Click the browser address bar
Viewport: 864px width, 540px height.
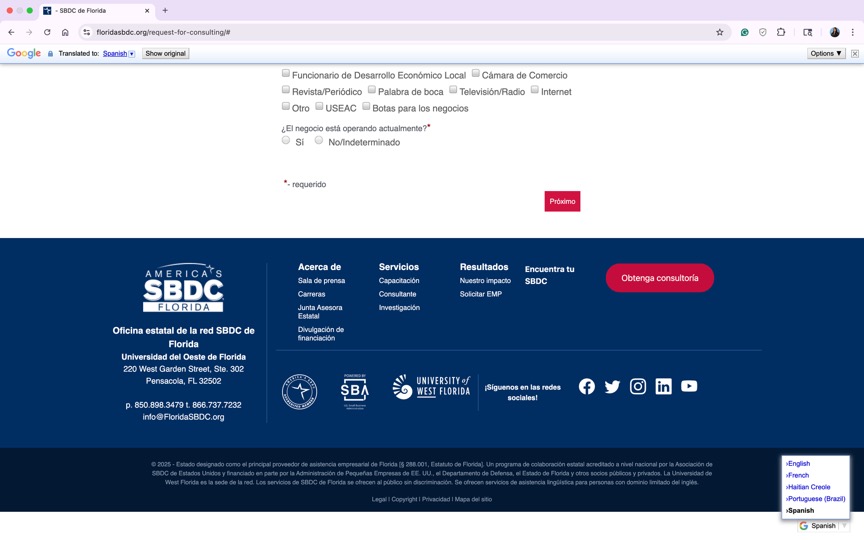point(400,32)
